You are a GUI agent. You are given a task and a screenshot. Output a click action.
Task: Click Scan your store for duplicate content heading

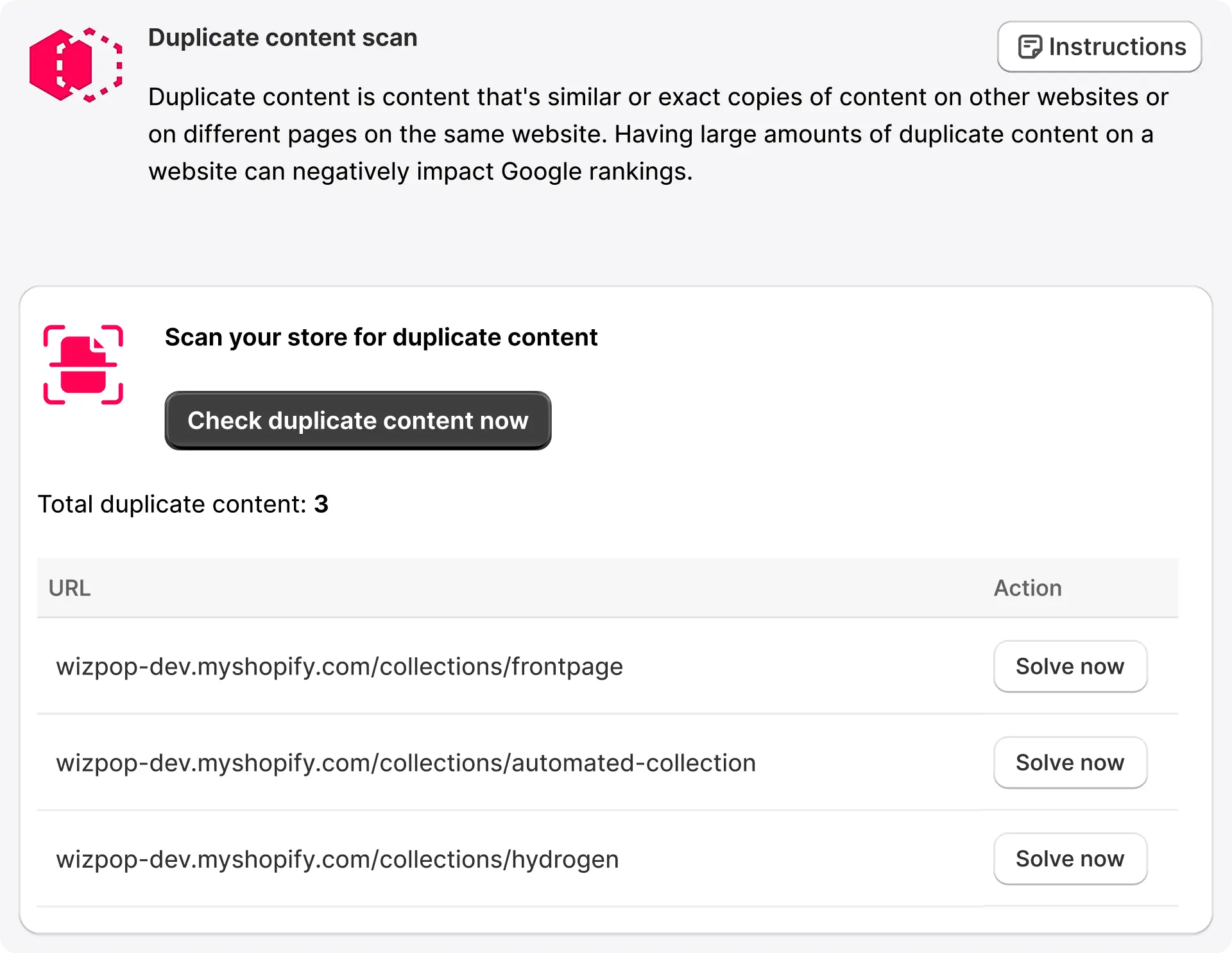(381, 338)
